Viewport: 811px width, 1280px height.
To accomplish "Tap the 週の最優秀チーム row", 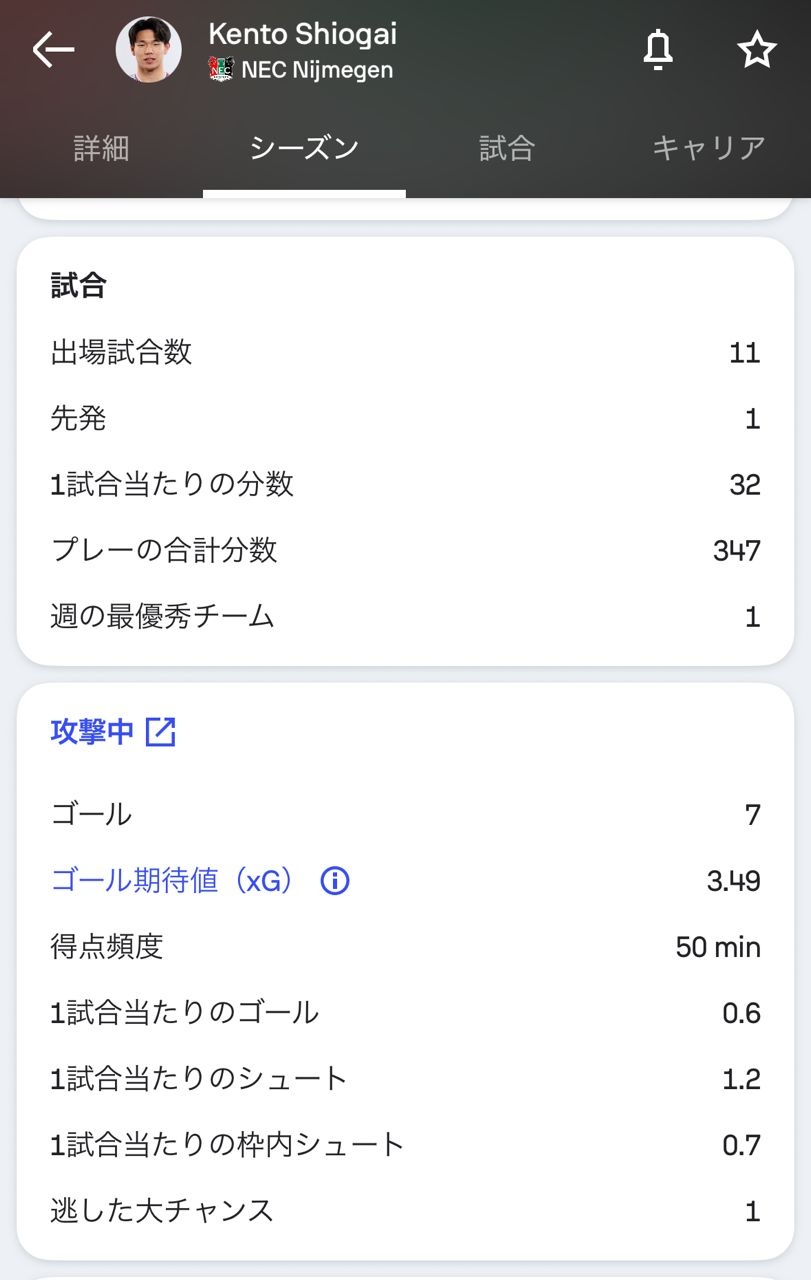I will coord(405,616).
